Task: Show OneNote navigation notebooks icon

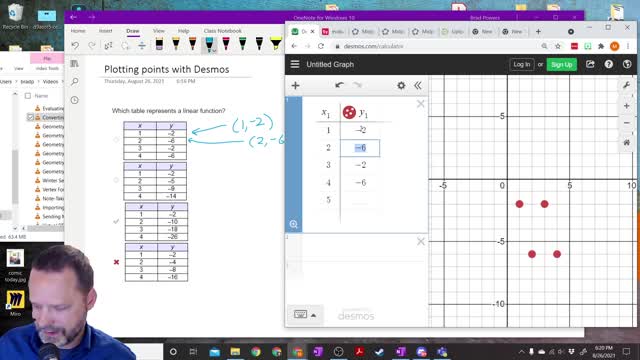Action: point(75,64)
